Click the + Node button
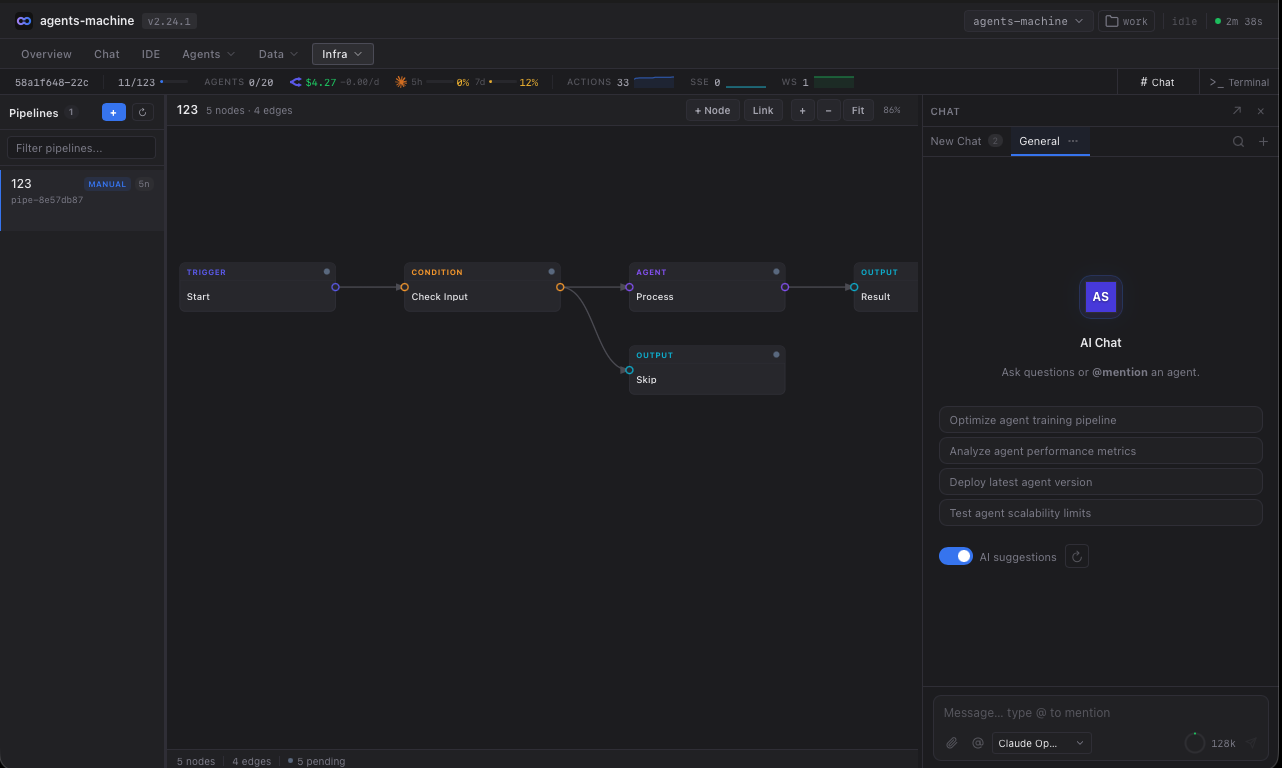The height and width of the screenshot is (768, 1282). coord(713,111)
